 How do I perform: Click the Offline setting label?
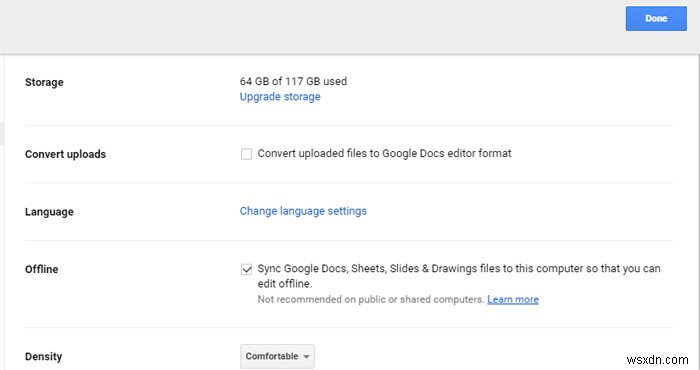(42, 269)
